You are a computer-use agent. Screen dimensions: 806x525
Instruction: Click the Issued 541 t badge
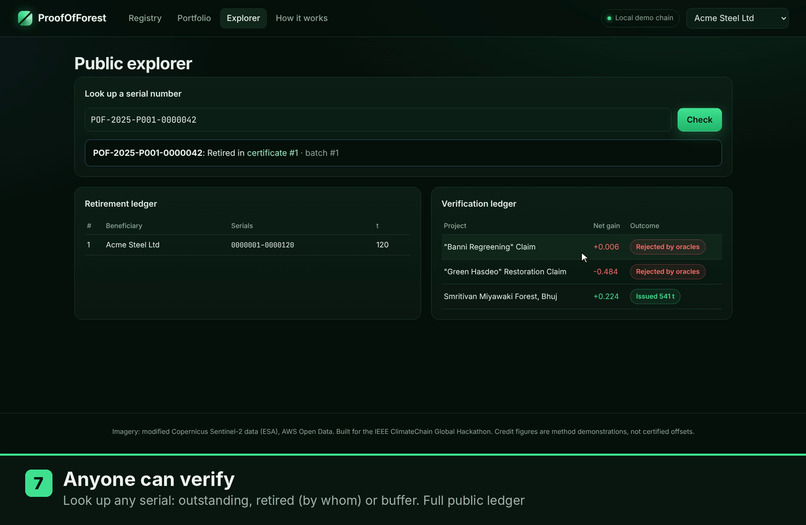(x=655, y=296)
